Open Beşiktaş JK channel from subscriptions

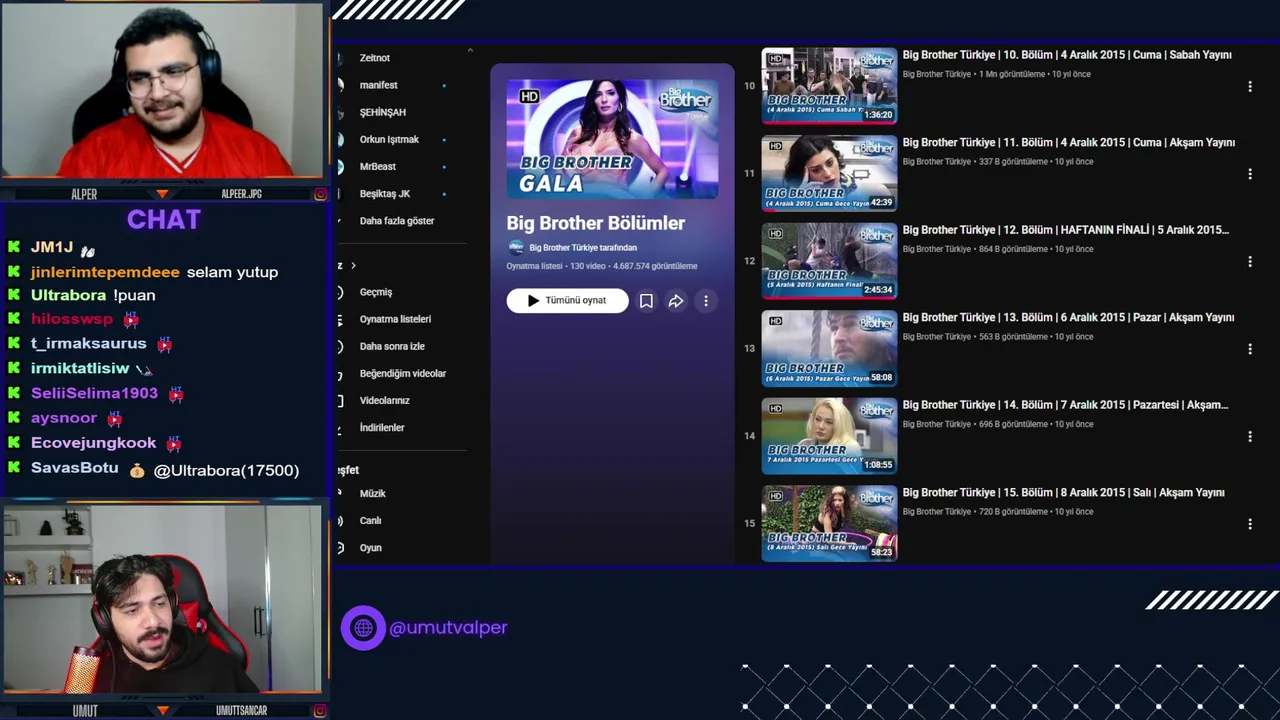385,194
